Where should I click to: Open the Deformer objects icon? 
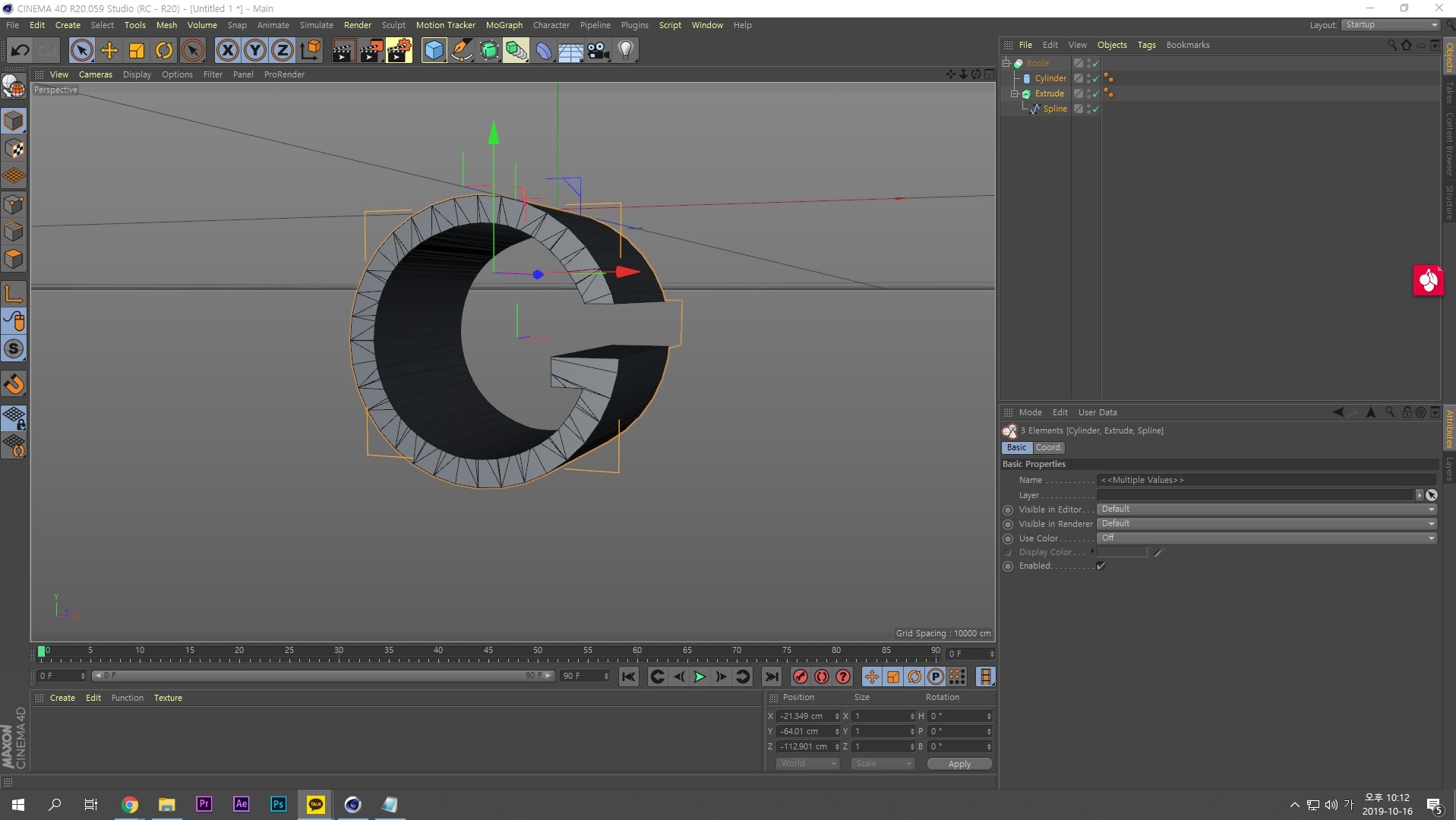point(544,51)
